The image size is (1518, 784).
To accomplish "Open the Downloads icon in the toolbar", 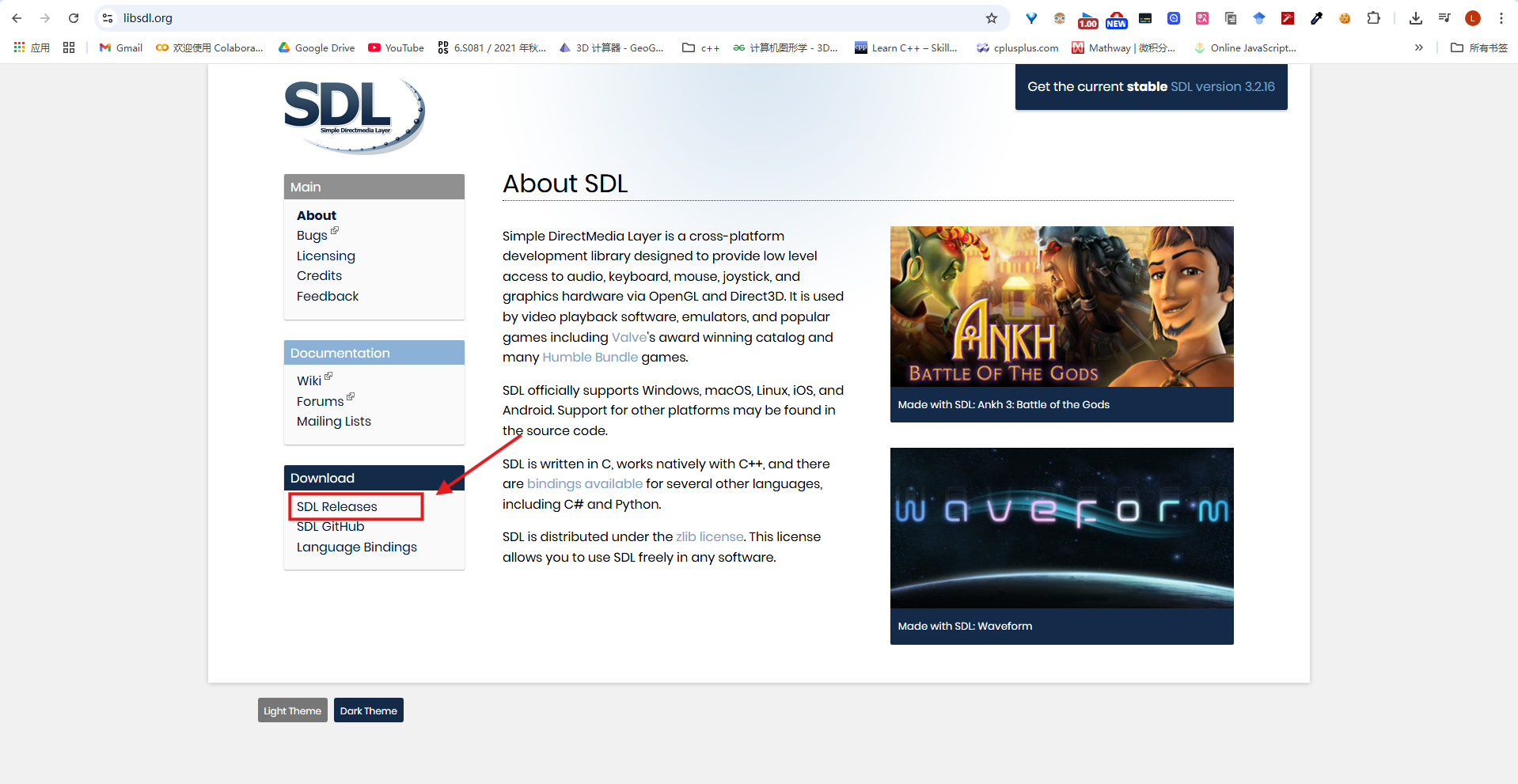I will (1416, 17).
